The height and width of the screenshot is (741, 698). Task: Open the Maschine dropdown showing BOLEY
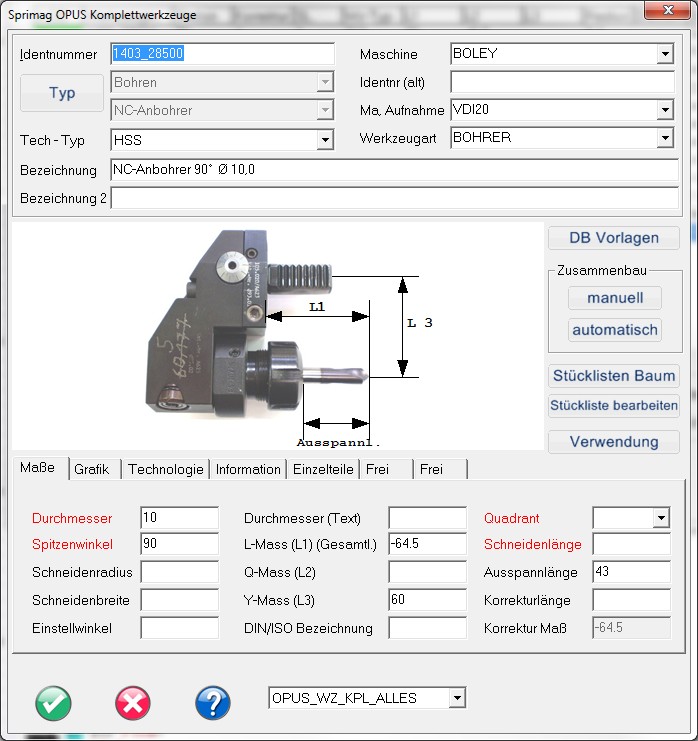click(665, 54)
